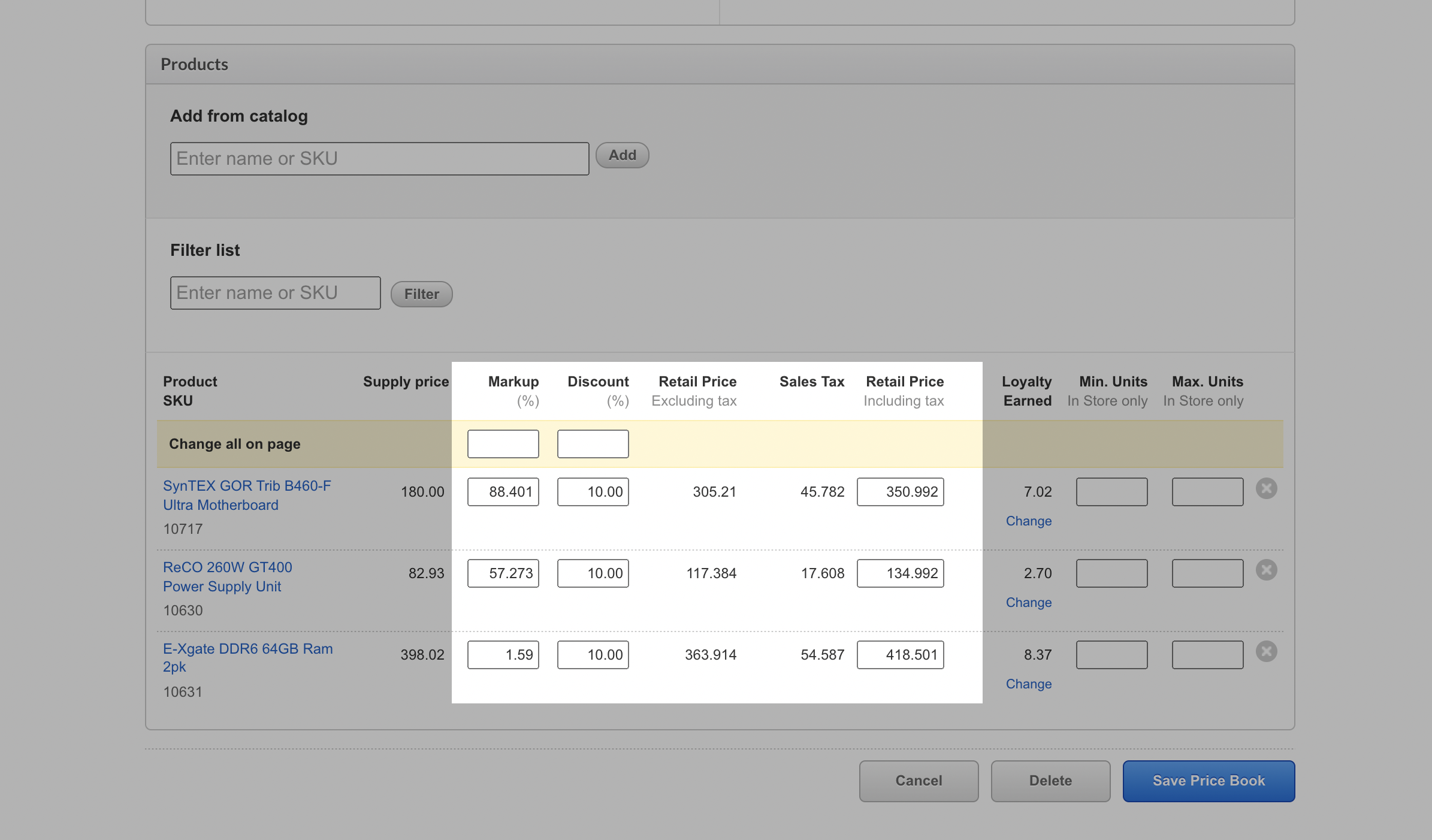Viewport: 1432px width, 840px height.
Task: Click Change all Markup field
Action: 503,444
